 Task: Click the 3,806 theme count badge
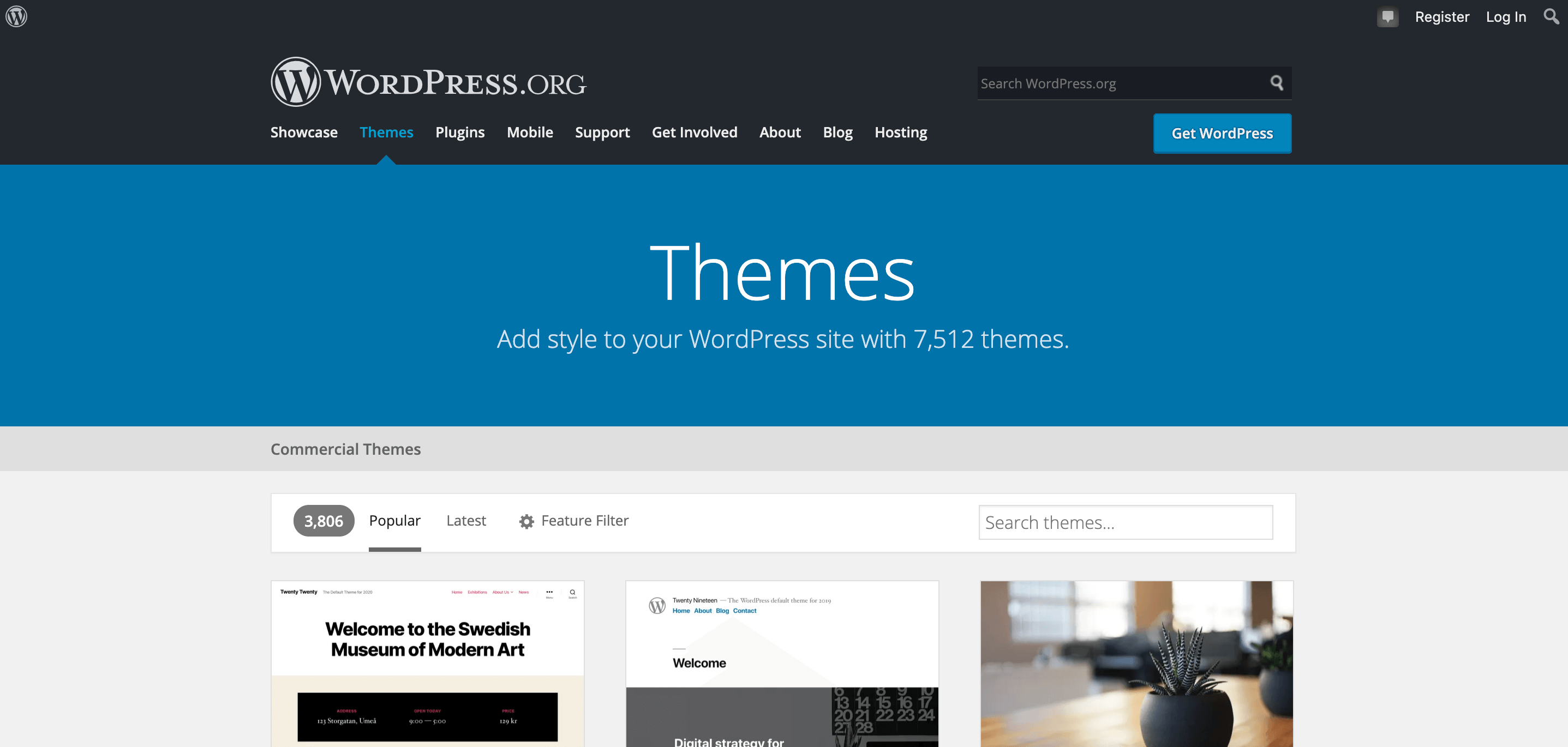[x=324, y=521]
